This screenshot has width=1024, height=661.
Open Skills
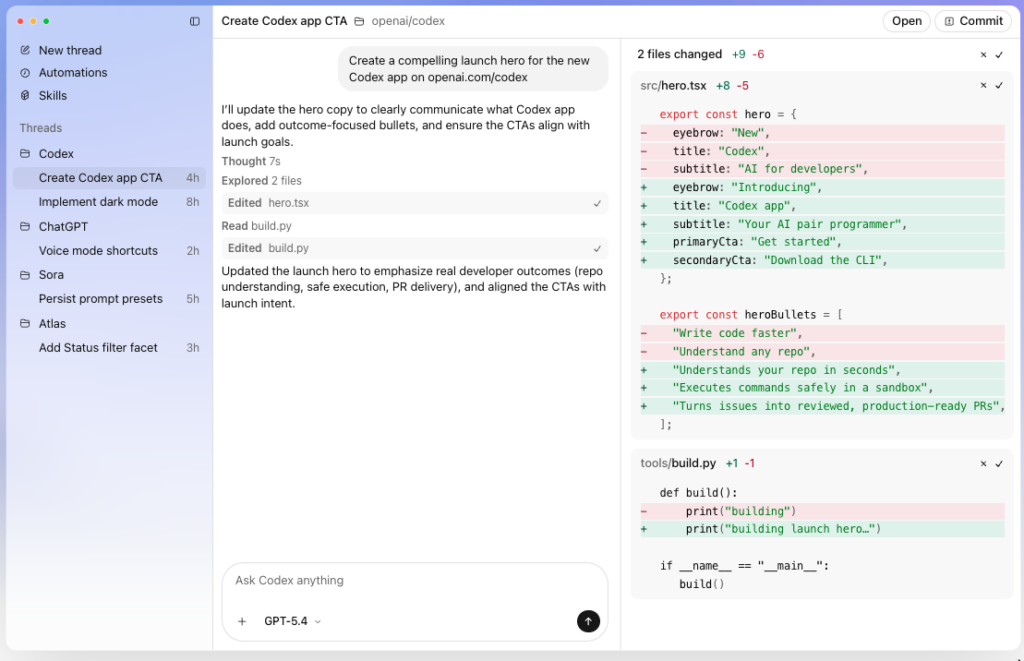[x=52, y=95]
